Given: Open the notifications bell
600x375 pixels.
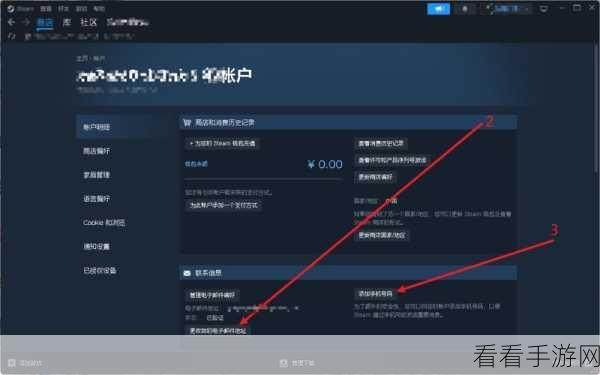Looking at the screenshot, I should click(x=465, y=9).
